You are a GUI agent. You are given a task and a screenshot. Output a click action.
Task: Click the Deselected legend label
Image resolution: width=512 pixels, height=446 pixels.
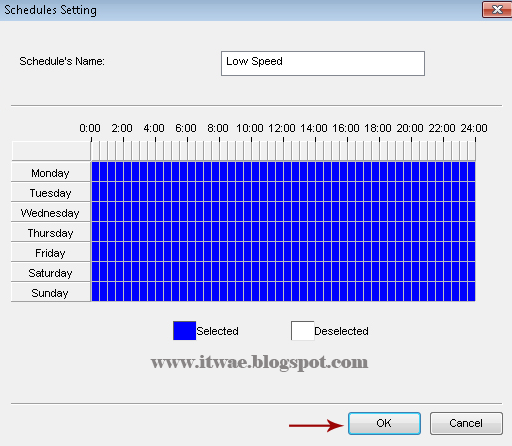[341, 331]
